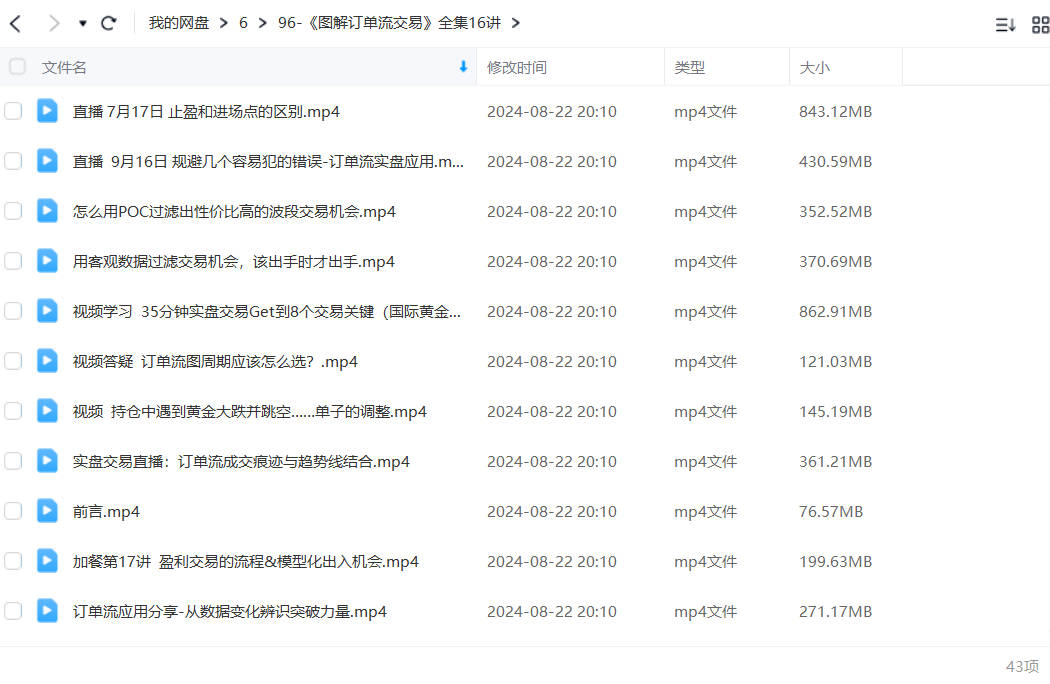Open the sort order menu icon
Viewport: 1050px width, 684px height.
pos(1005,25)
